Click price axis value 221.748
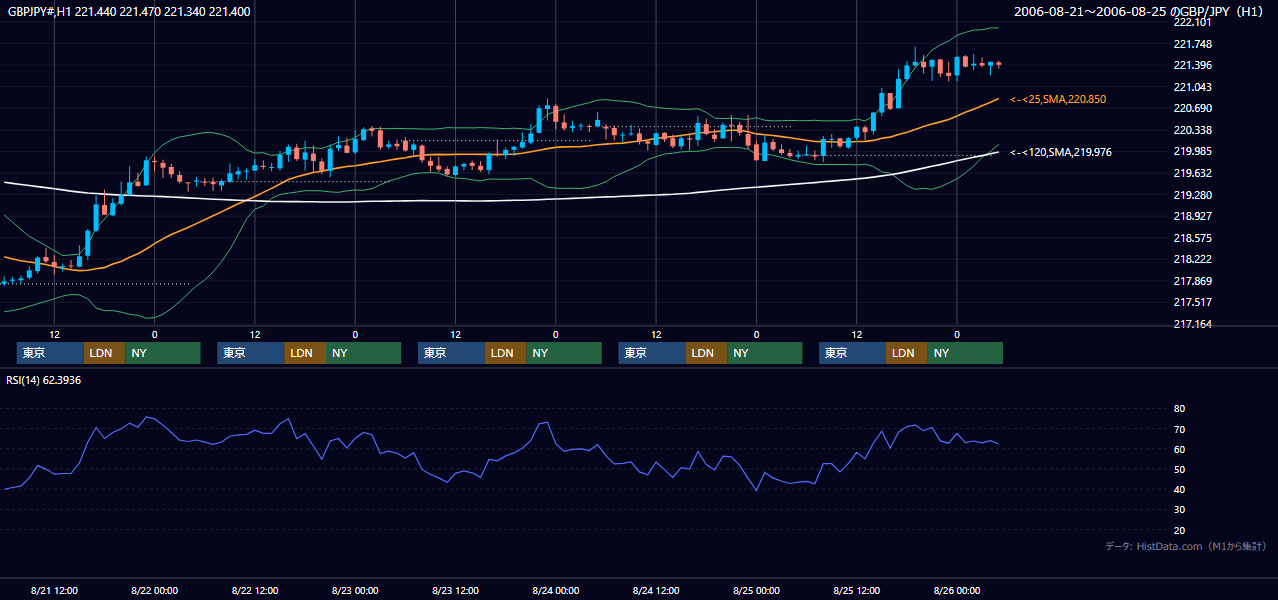 coord(1191,44)
